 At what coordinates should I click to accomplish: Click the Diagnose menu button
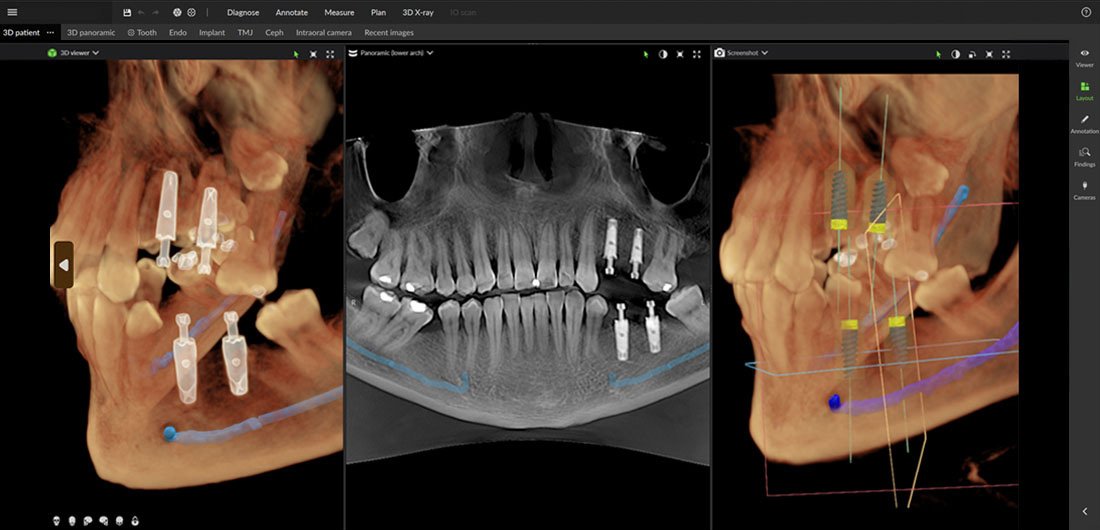tap(243, 13)
